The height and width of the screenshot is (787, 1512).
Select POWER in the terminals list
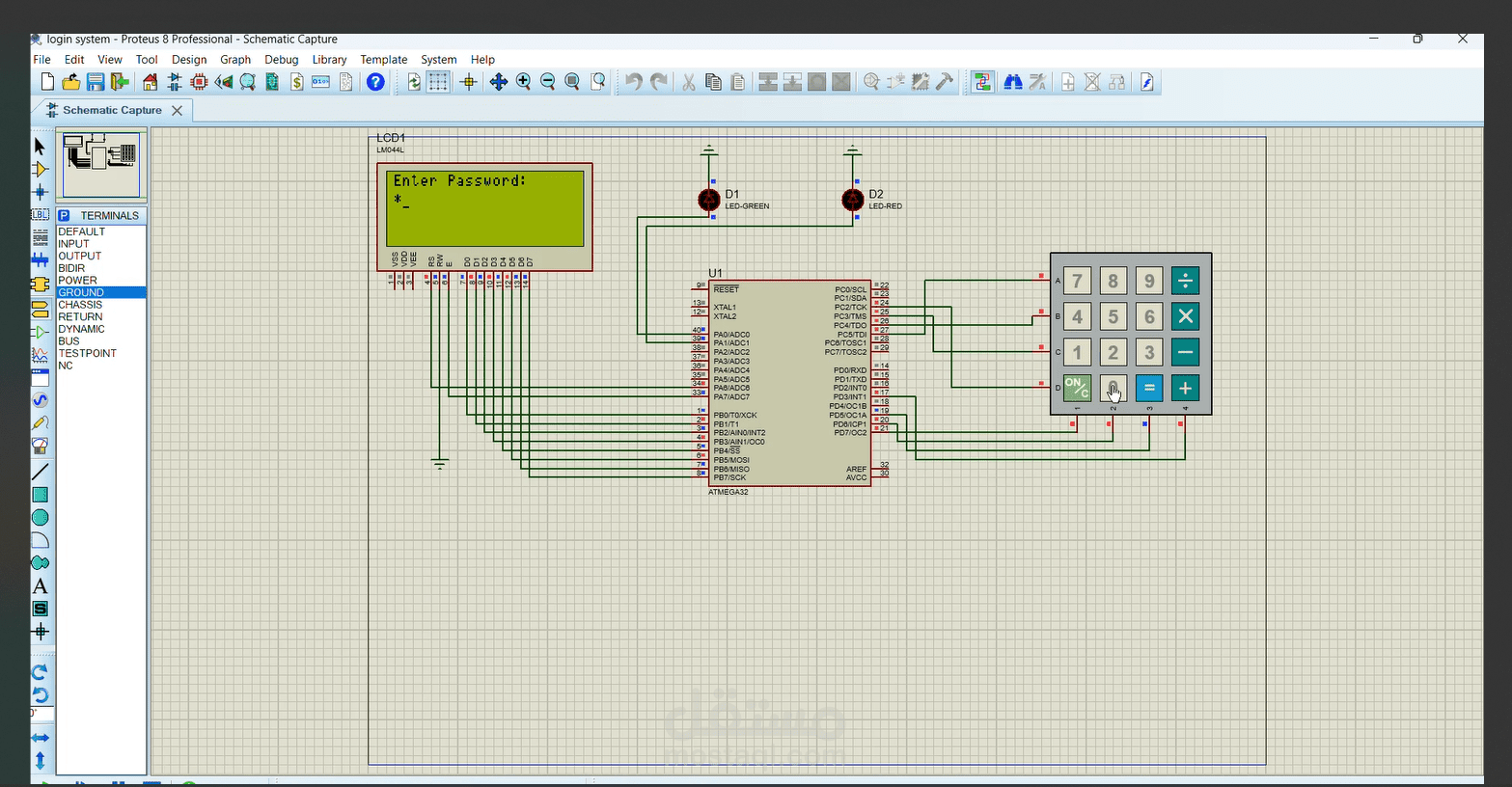[x=77, y=280]
